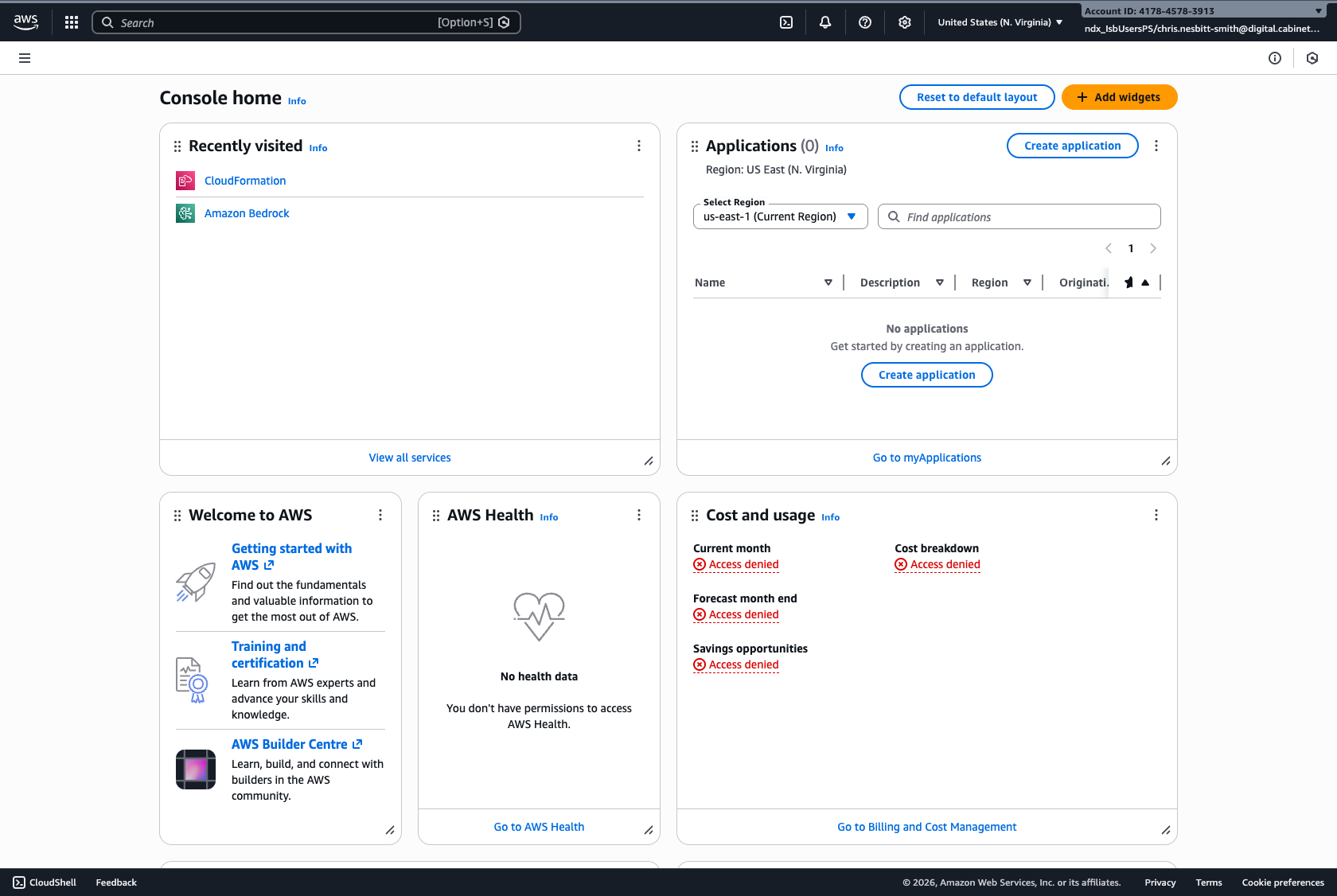The width and height of the screenshot is (1337, 896).
Task: Click the CloudFormation service icon
Action: [x=185, y=181]
